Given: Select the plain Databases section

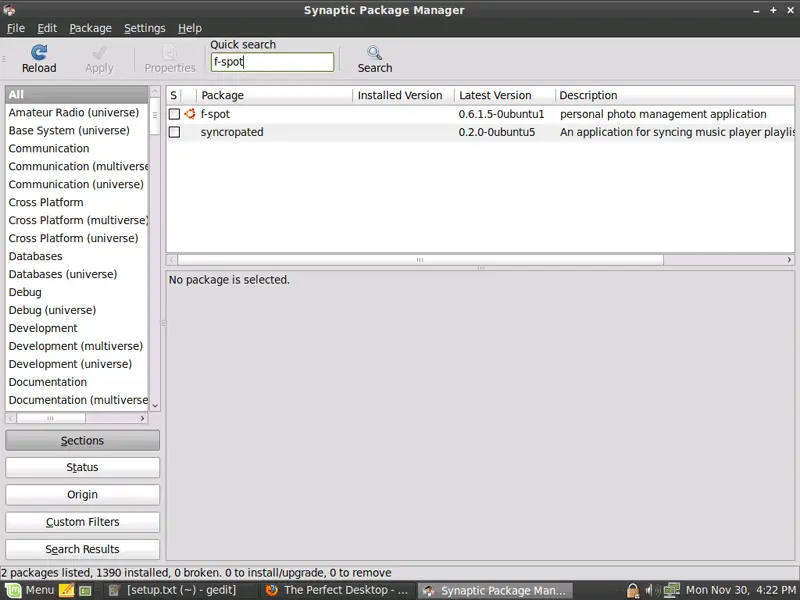Looking at the screenshot, I should pos(77,256).
